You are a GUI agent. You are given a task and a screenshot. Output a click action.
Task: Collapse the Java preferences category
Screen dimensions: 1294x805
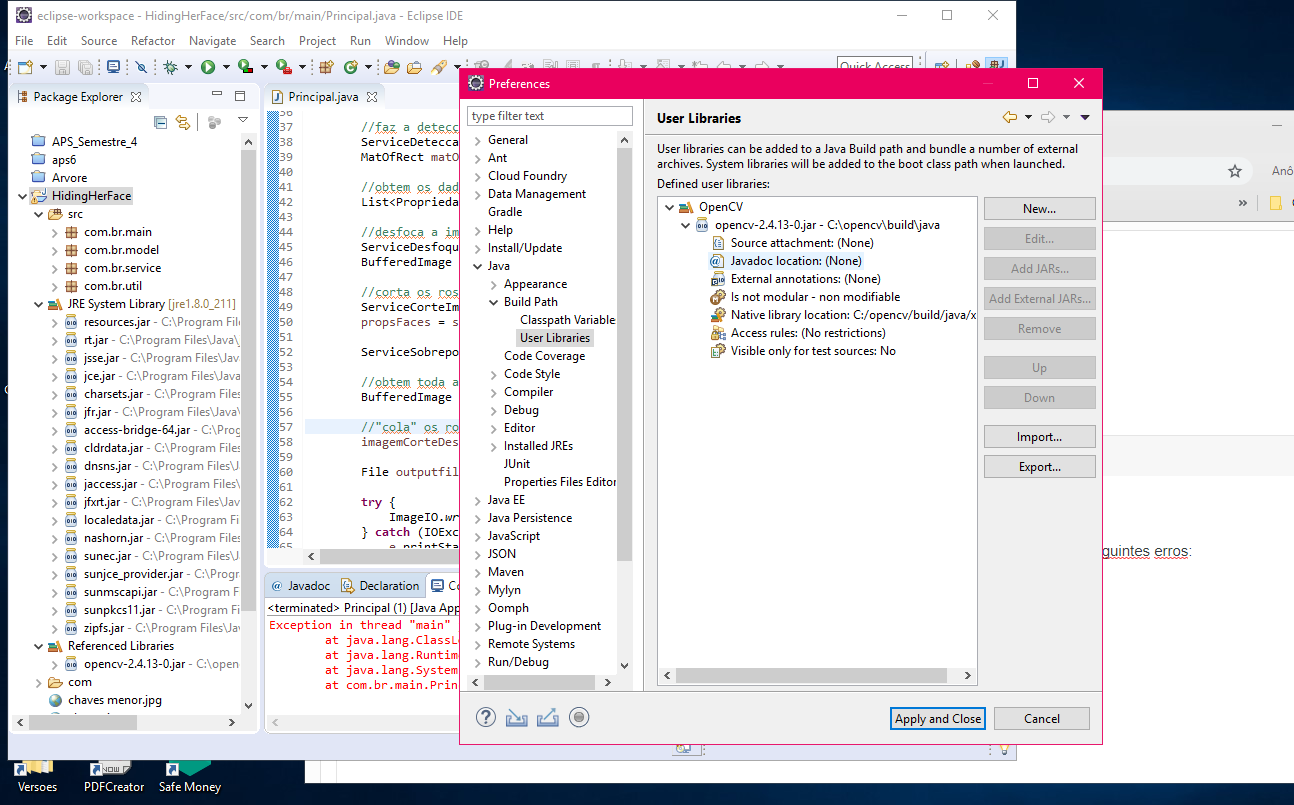[x=478, y=266]
